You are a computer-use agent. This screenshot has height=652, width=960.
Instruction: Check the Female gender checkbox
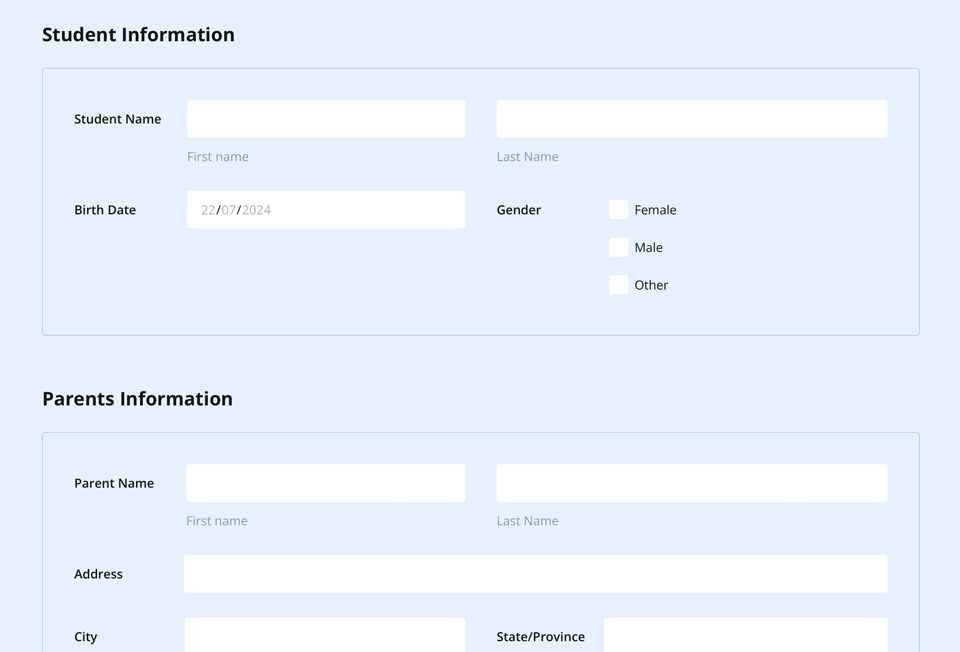(x=618, y=210)
